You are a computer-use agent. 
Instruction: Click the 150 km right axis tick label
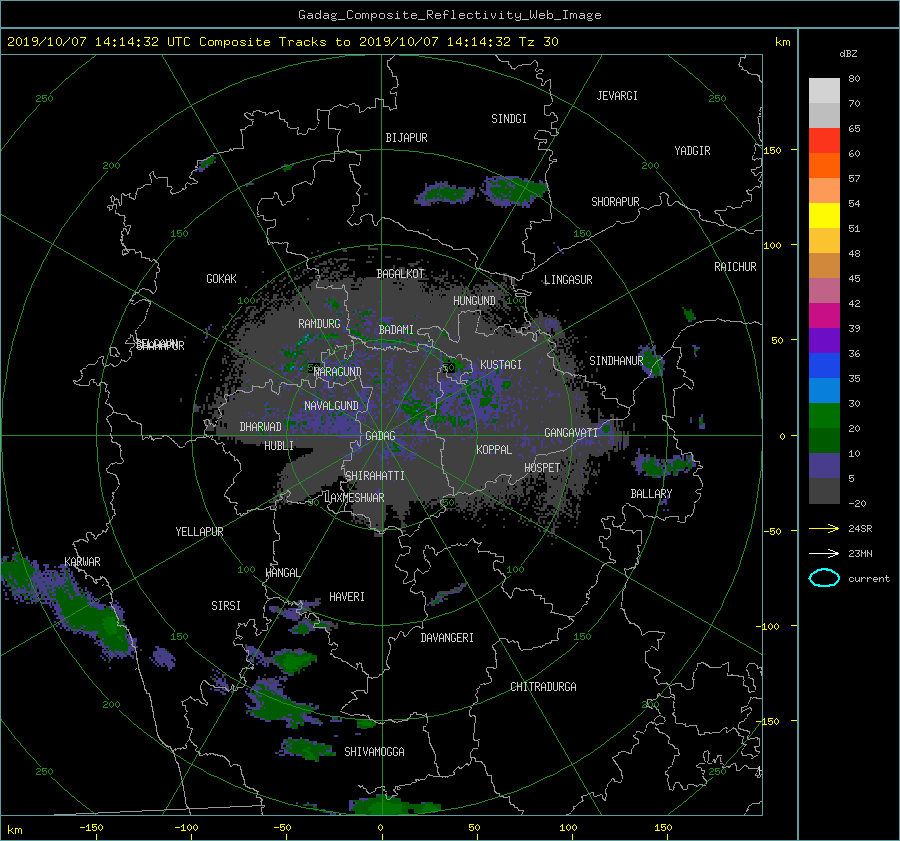pos(772,150)
